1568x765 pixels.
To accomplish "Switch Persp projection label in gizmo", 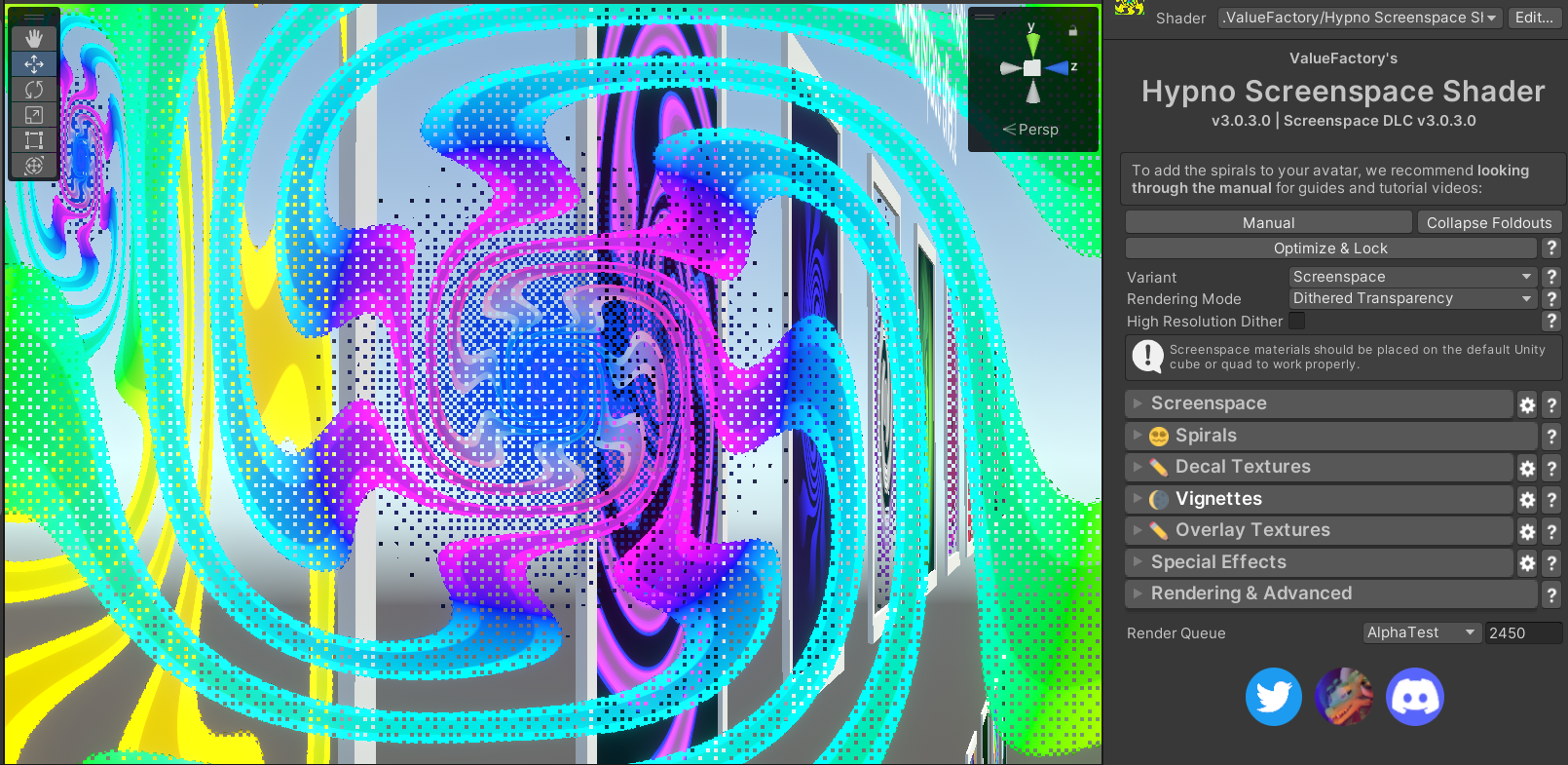I will click(x=1031, y=130).
